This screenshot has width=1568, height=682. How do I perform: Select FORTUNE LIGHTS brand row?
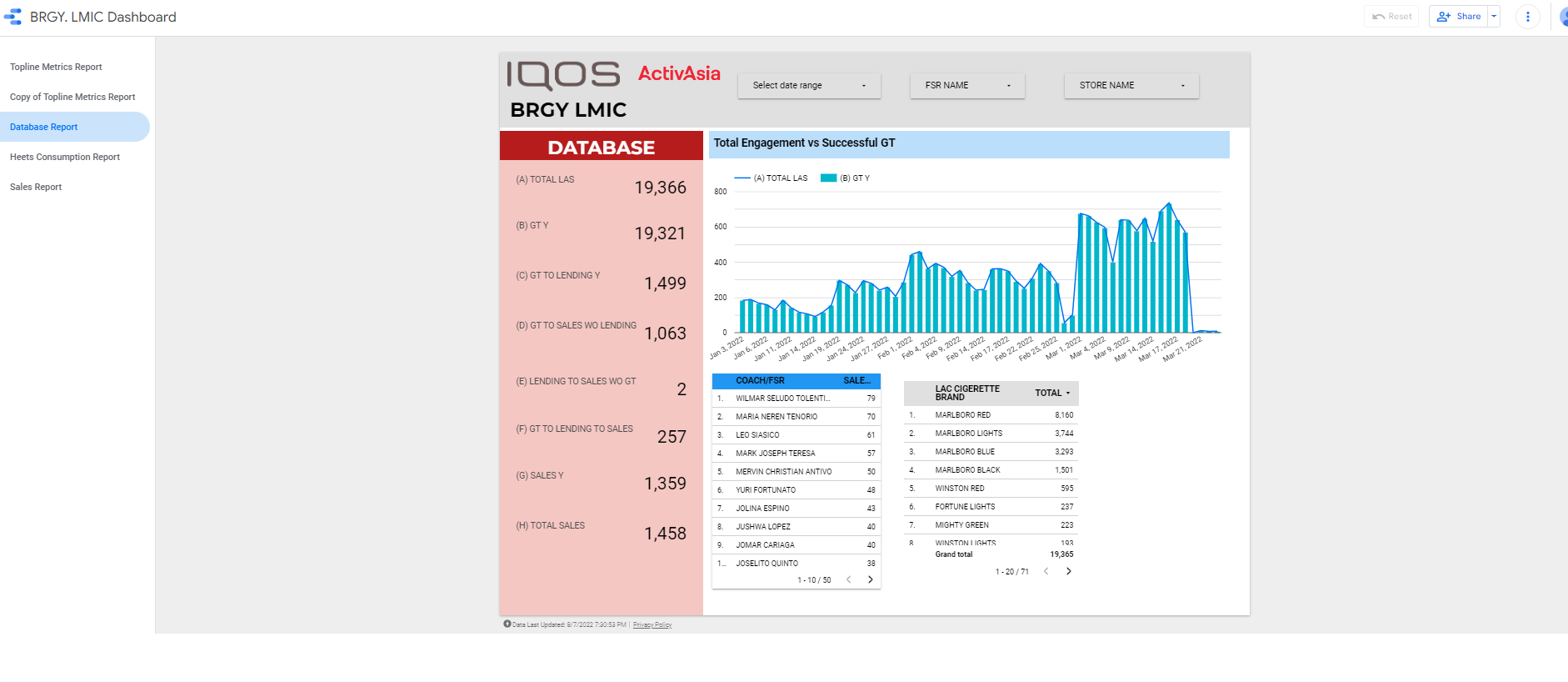point(991,507)
